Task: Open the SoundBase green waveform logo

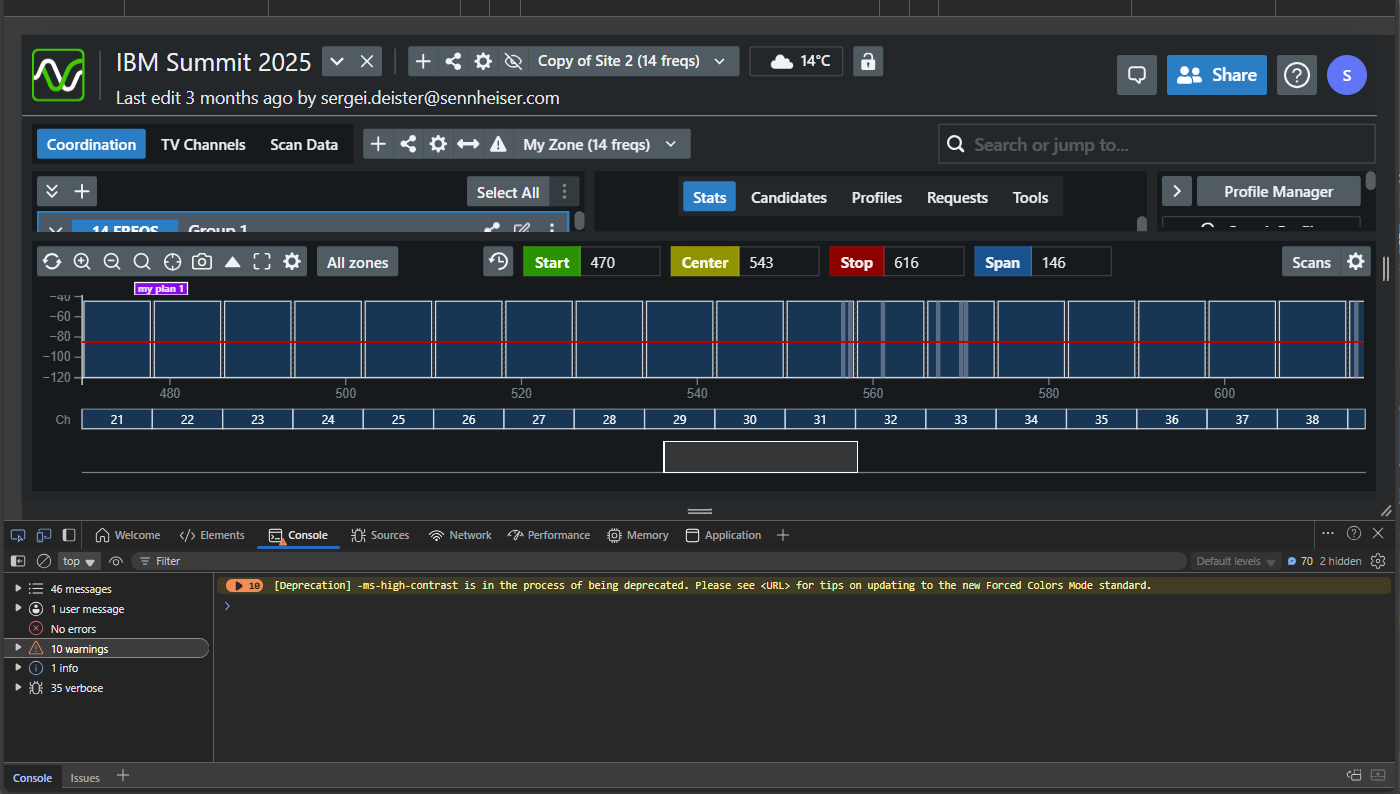Action: (x=58, y=75)
